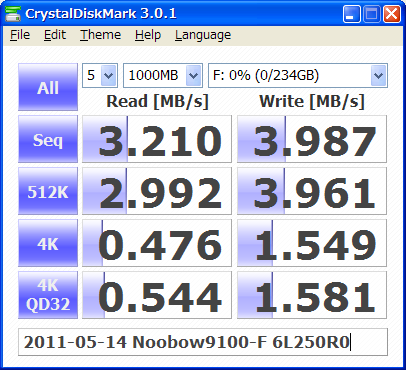Click the CrystalDiskMark title bar app icon
This screenshot has width=406, height=370.
point(13,13)
